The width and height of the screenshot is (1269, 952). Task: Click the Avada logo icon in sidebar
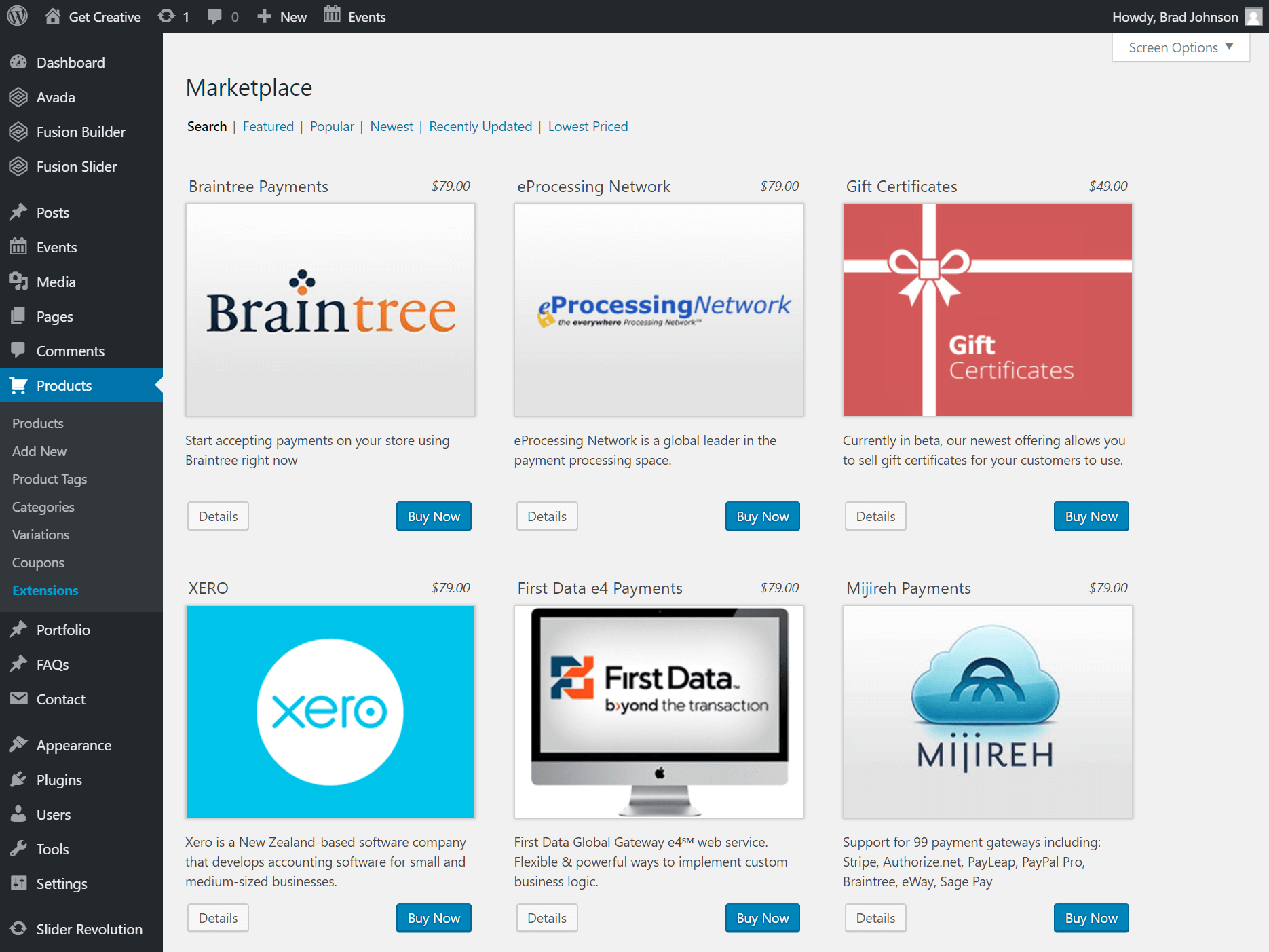pyautogui.click(x=18, y=97)
